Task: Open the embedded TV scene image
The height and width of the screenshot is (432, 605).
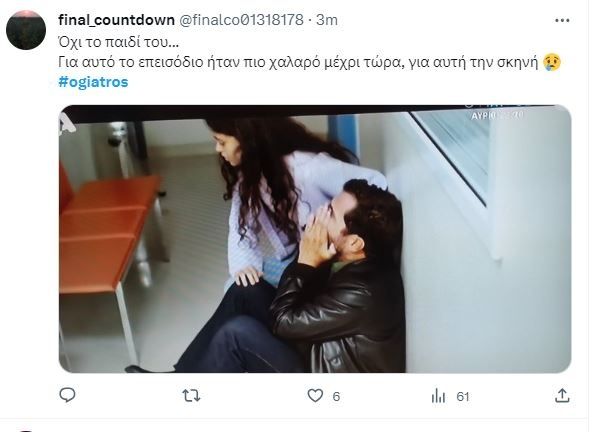Action: [x=315, y=239]
